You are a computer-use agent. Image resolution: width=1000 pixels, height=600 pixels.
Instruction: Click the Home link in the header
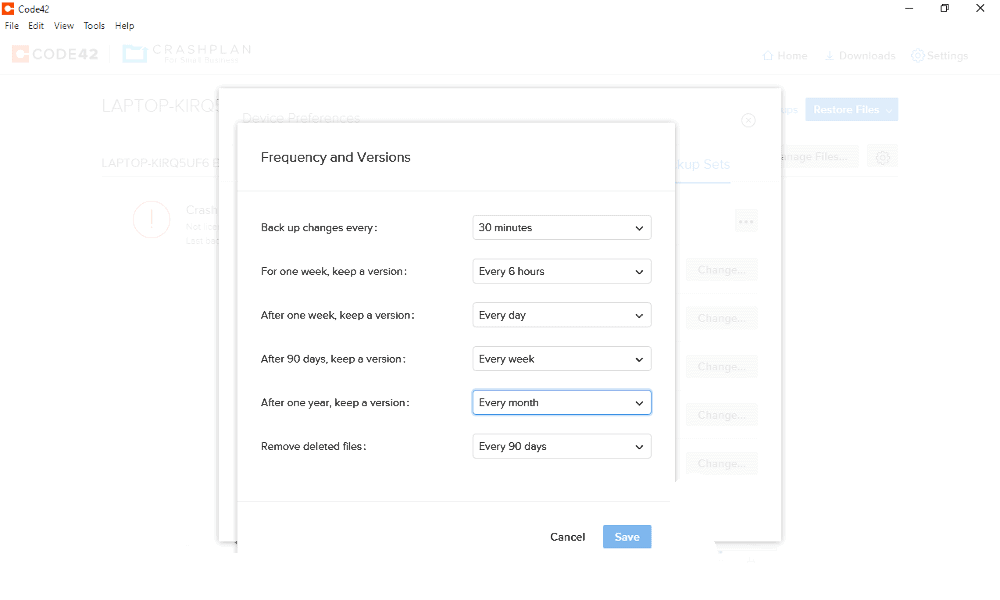pos(785,56)
